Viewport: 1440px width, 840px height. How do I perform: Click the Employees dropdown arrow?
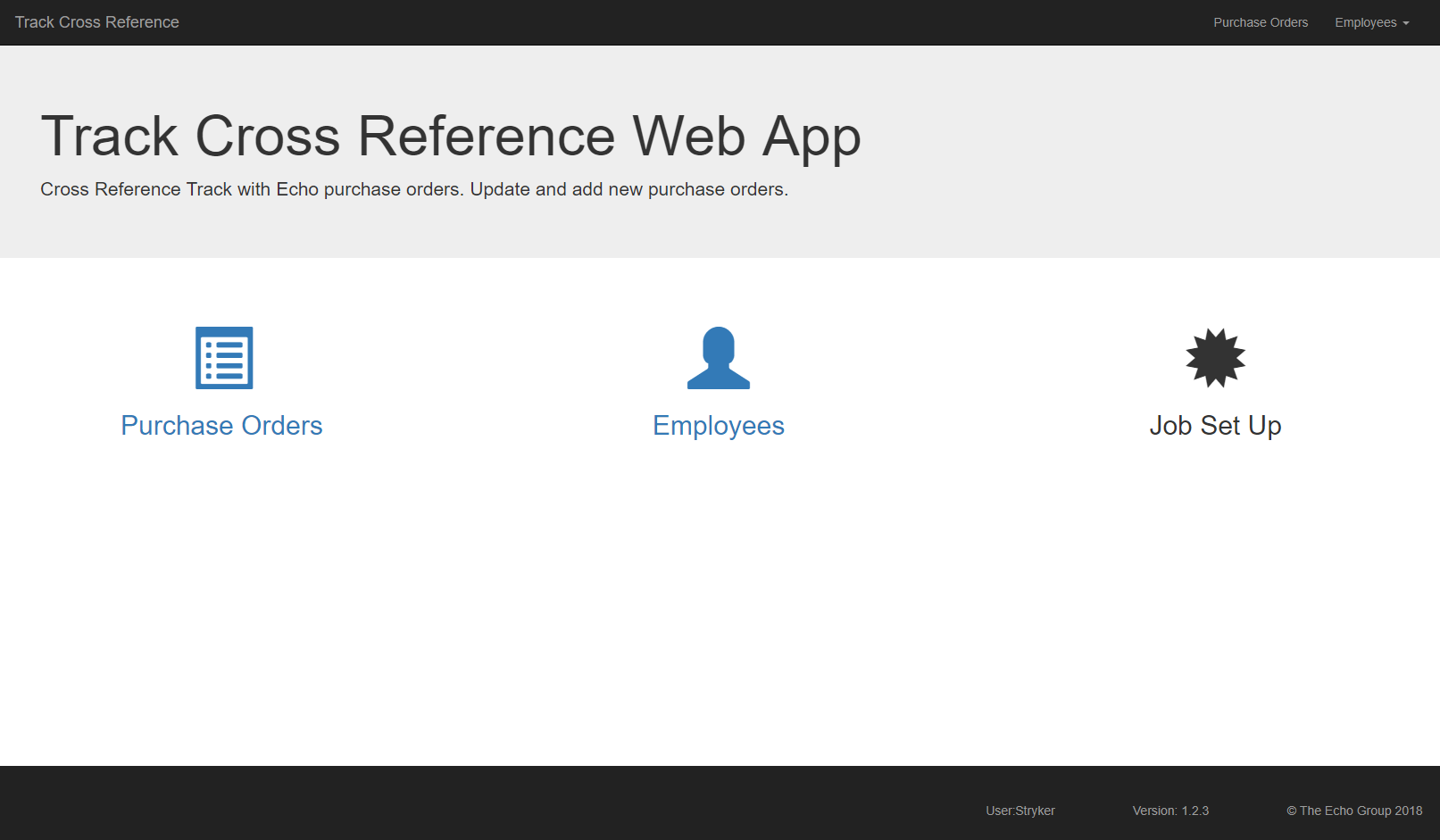1406,24
